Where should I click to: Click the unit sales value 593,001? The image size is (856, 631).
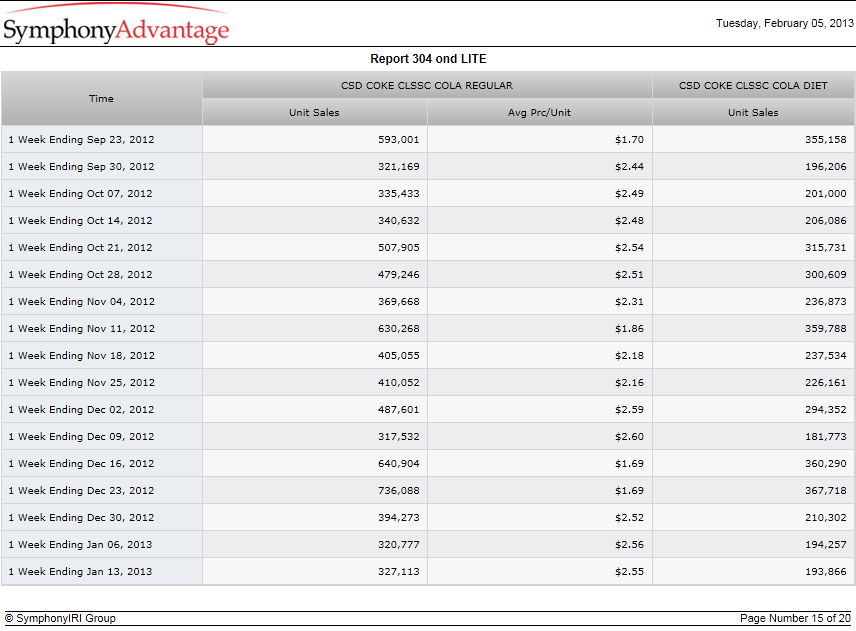pos(399,140)
